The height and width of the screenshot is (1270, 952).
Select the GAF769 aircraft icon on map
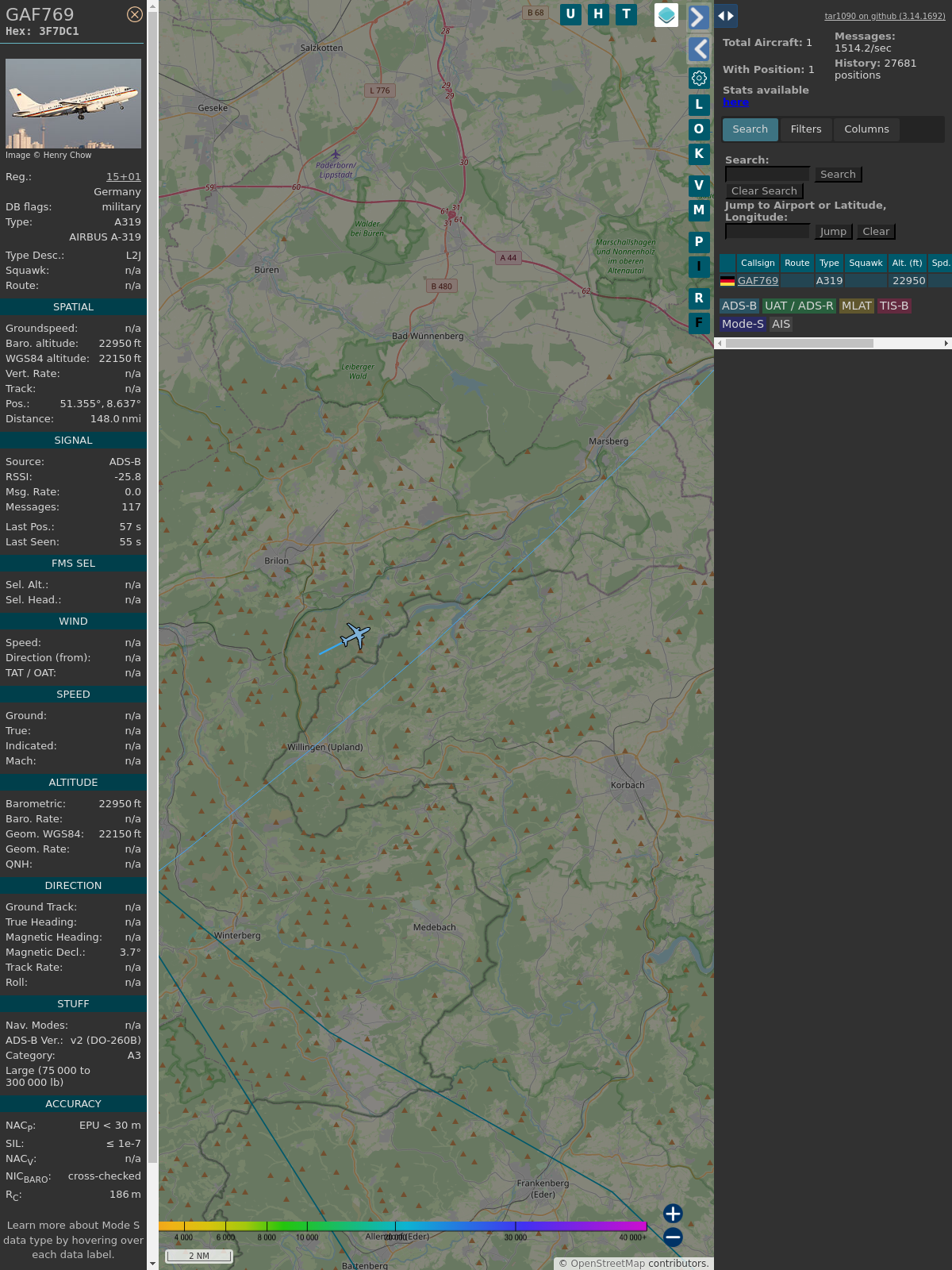click(355, 635)
